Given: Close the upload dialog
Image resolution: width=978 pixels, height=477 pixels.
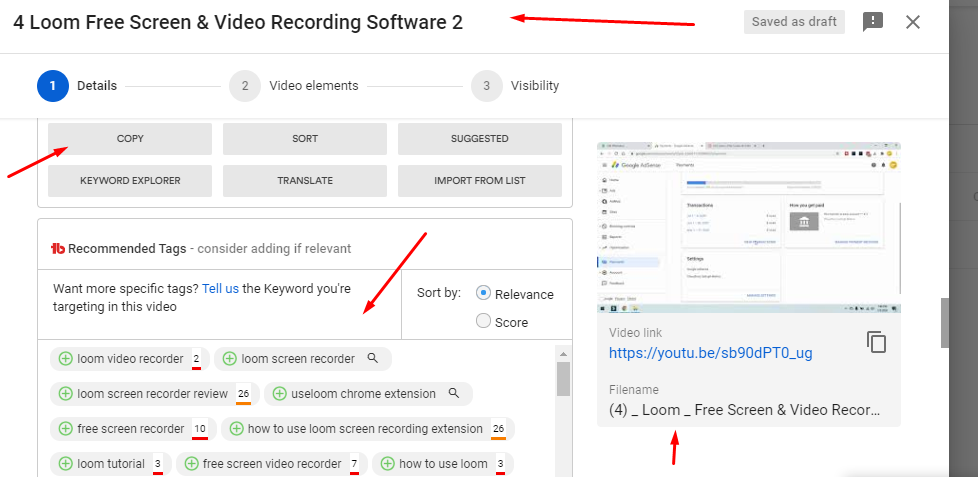Looking at the screenshot, I should (913, 22).
